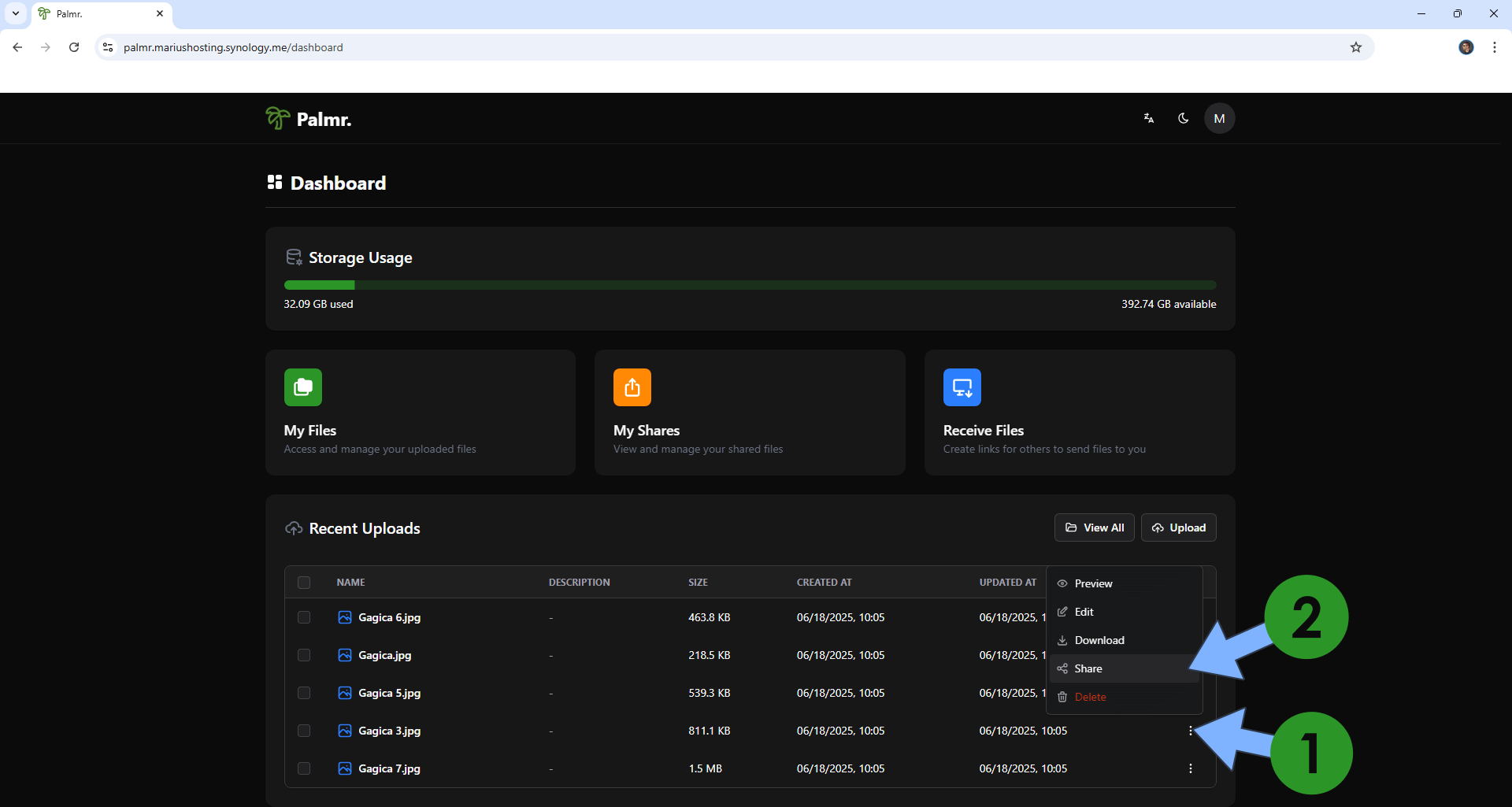Click the 392.74 GB available text

[x=1169, y=304]
